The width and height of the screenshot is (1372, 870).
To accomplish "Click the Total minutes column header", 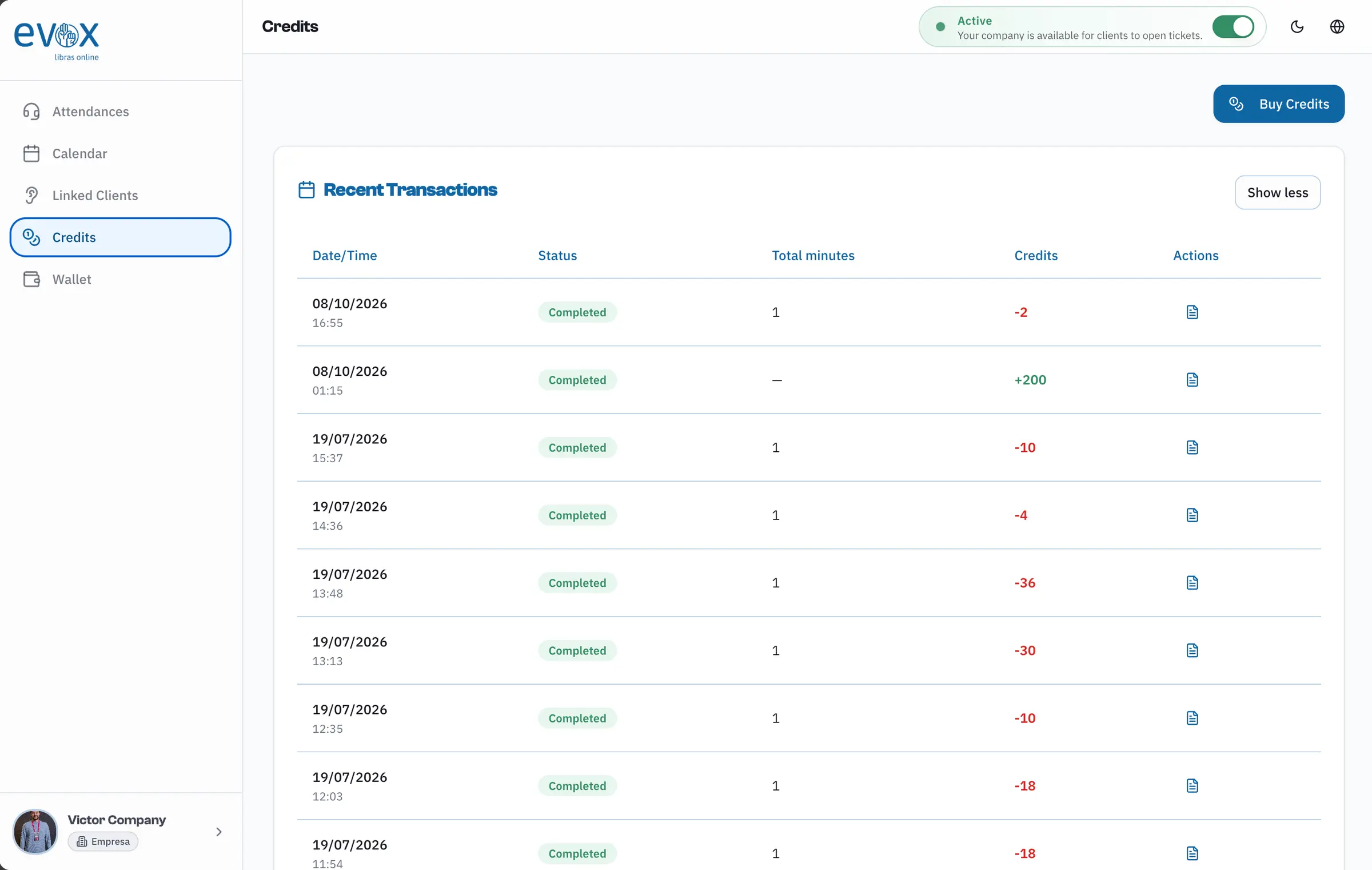I will click(813, 256).
